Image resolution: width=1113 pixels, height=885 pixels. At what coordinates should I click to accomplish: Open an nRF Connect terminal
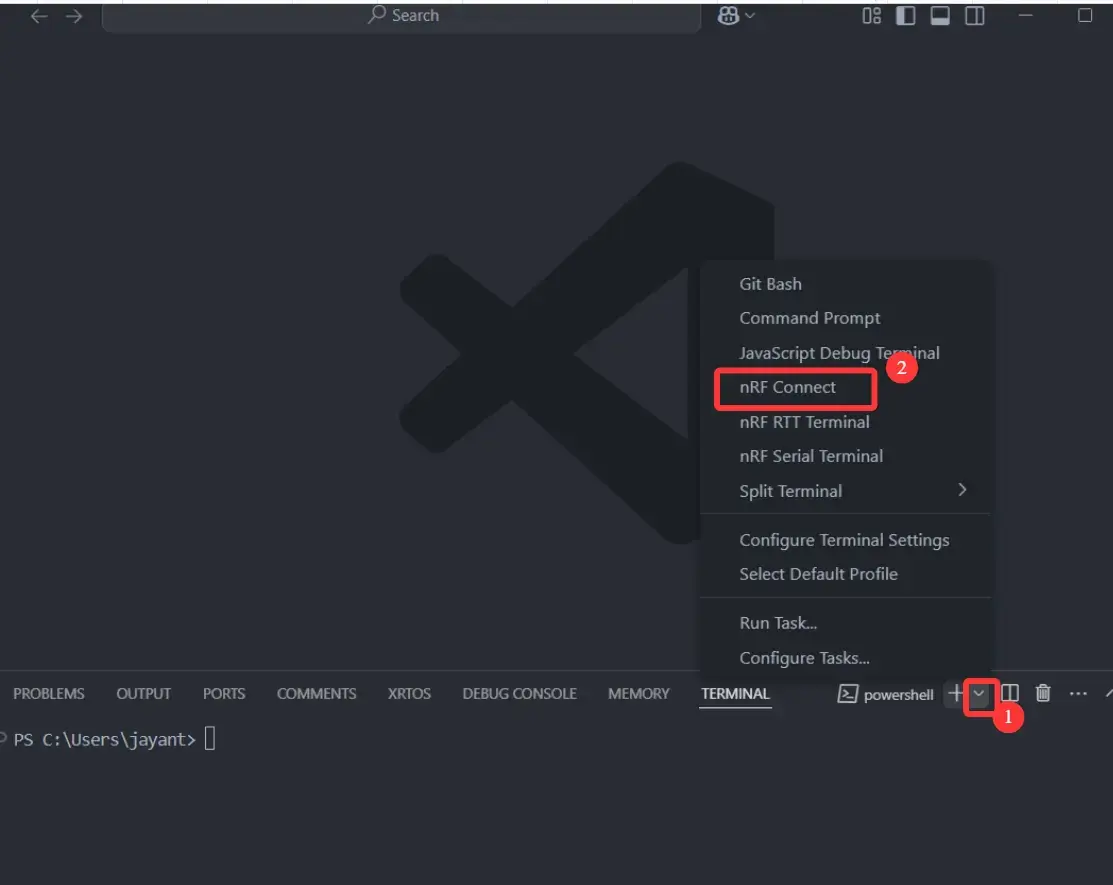point(845,387)
